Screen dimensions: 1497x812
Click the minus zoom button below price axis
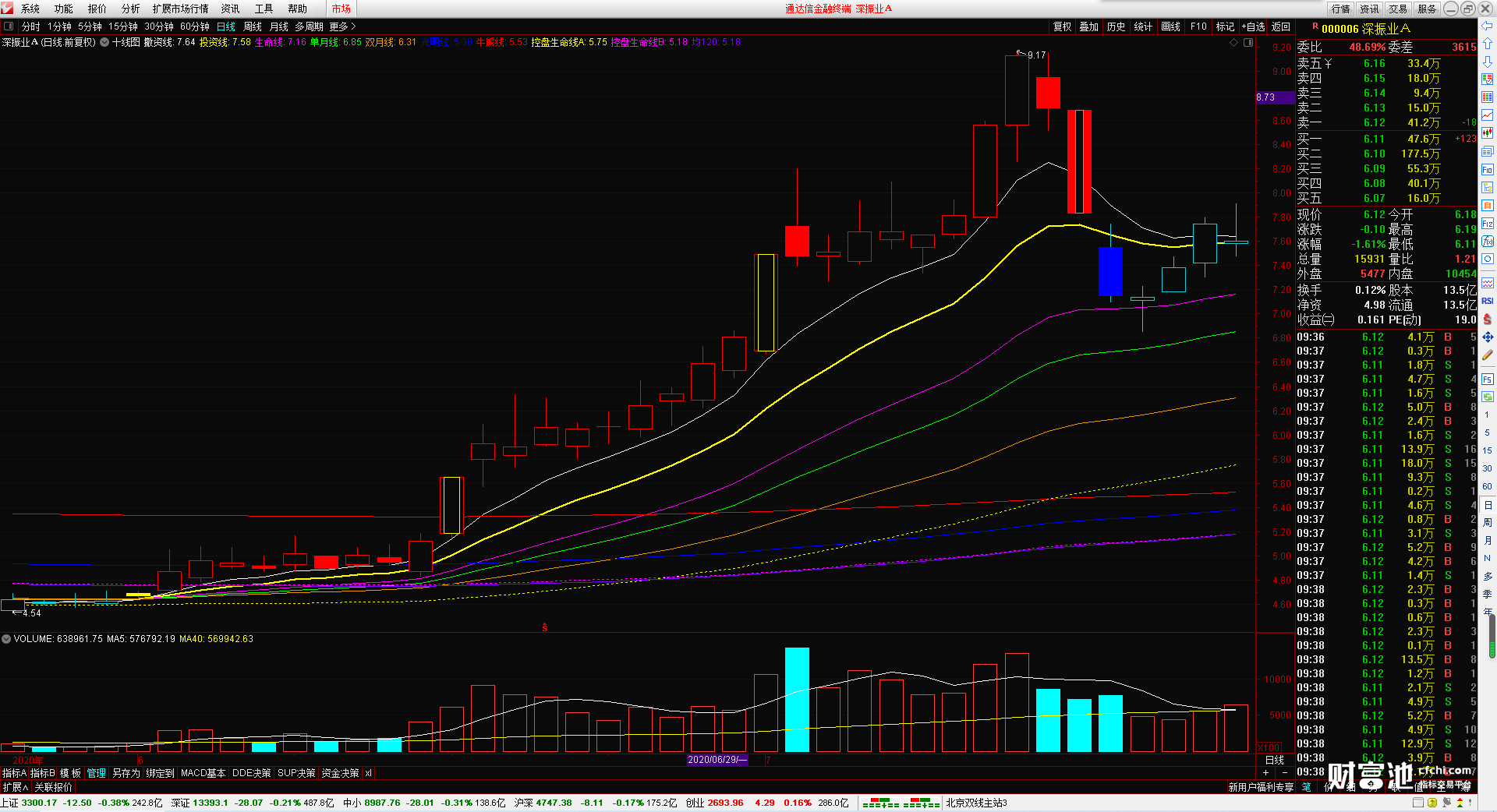pos(1285,772)
